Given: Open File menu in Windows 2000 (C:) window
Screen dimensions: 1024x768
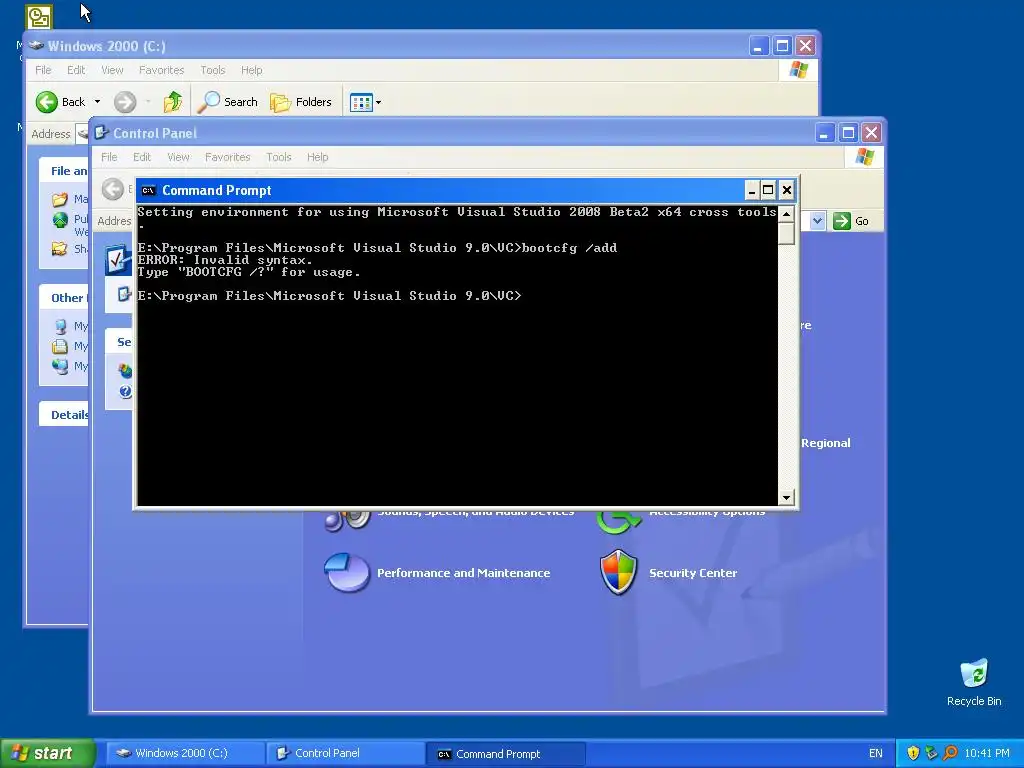Looking at the screenshot, I should pos(43,70).
